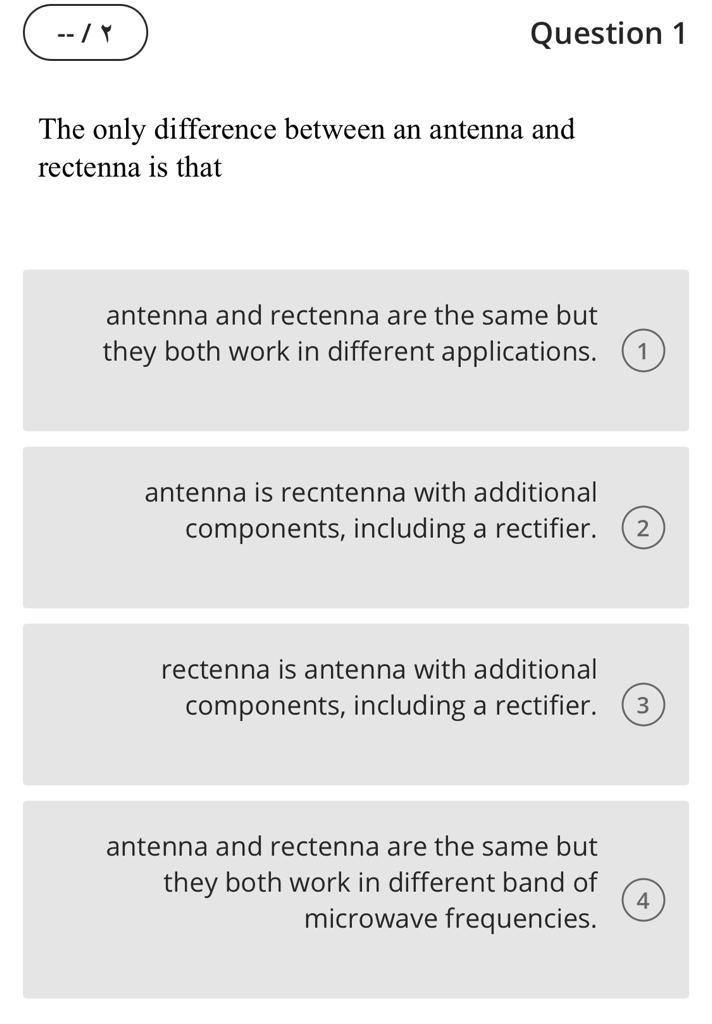Click the circle beside the first answer card
Screen dimensions: 712x1024
click(x=643, y=349)
